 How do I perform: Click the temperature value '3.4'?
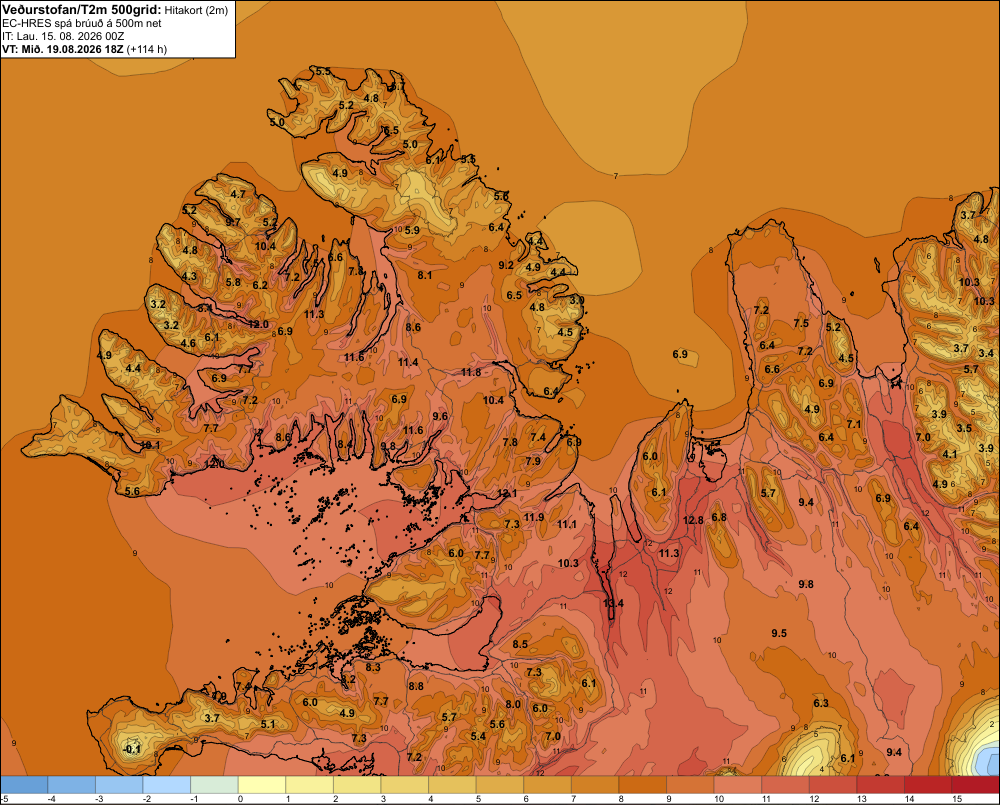click(x=986, y=353)
